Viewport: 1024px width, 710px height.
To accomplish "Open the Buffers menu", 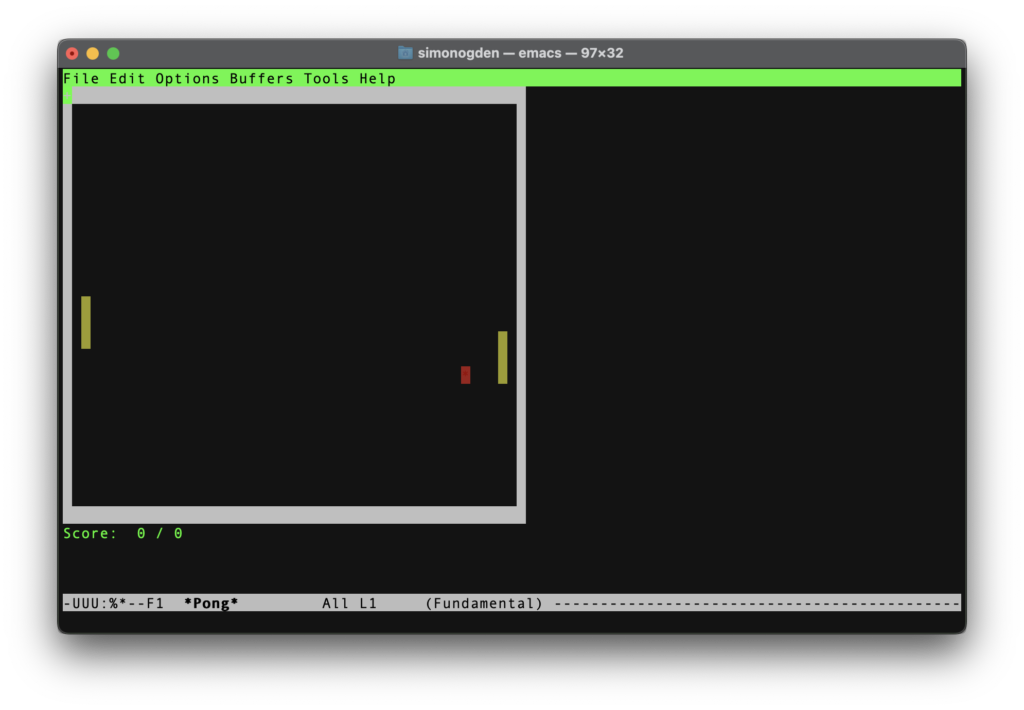I will 261,78.
